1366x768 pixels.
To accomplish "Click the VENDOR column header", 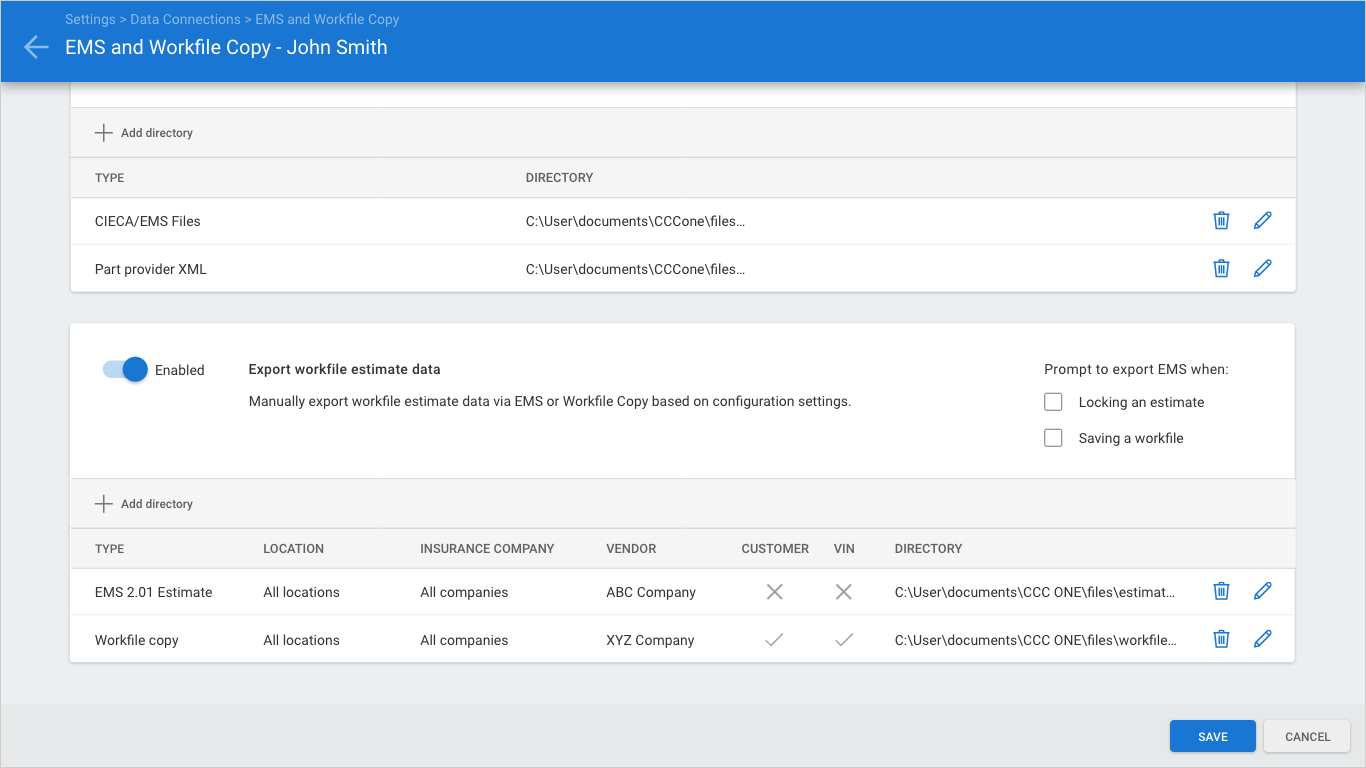I will [631, 549].
